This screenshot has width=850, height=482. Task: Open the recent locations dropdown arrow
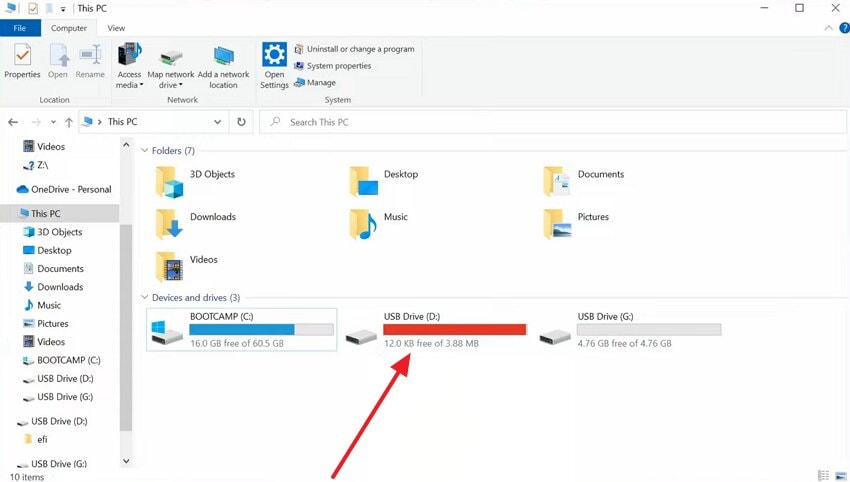pos(53,122)
